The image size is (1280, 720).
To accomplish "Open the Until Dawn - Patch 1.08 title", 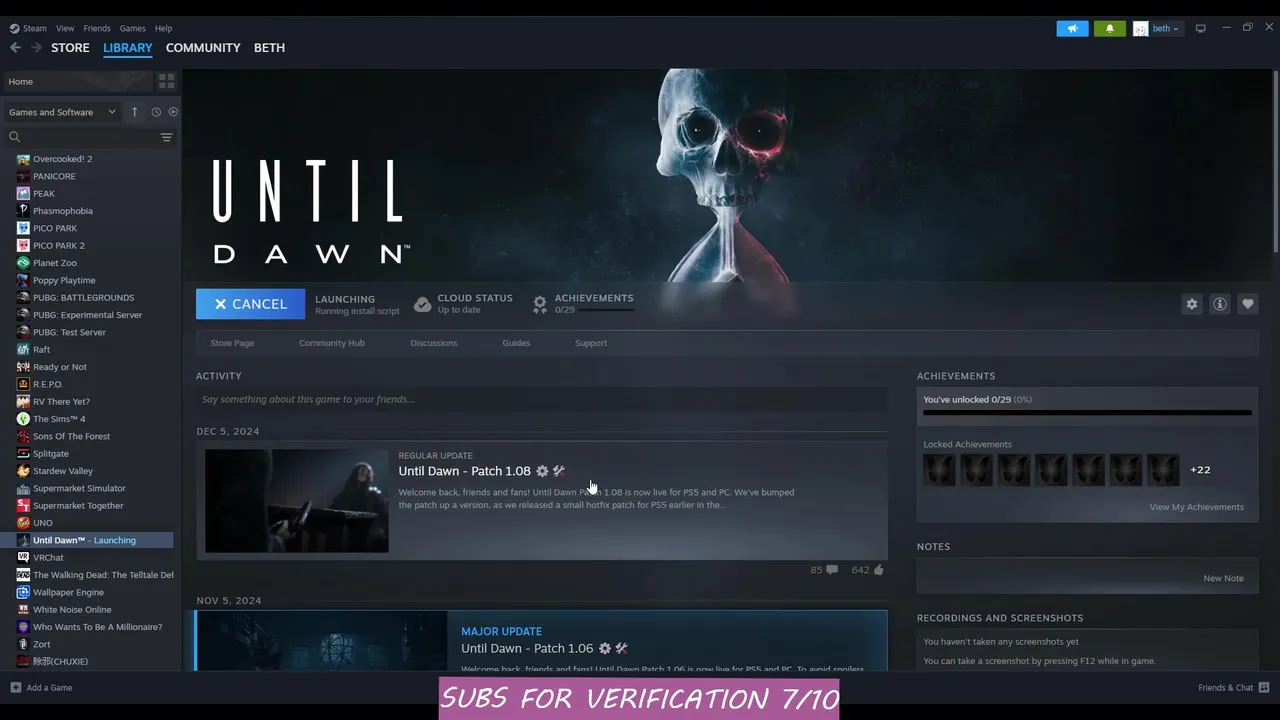I will coord(464,471).
